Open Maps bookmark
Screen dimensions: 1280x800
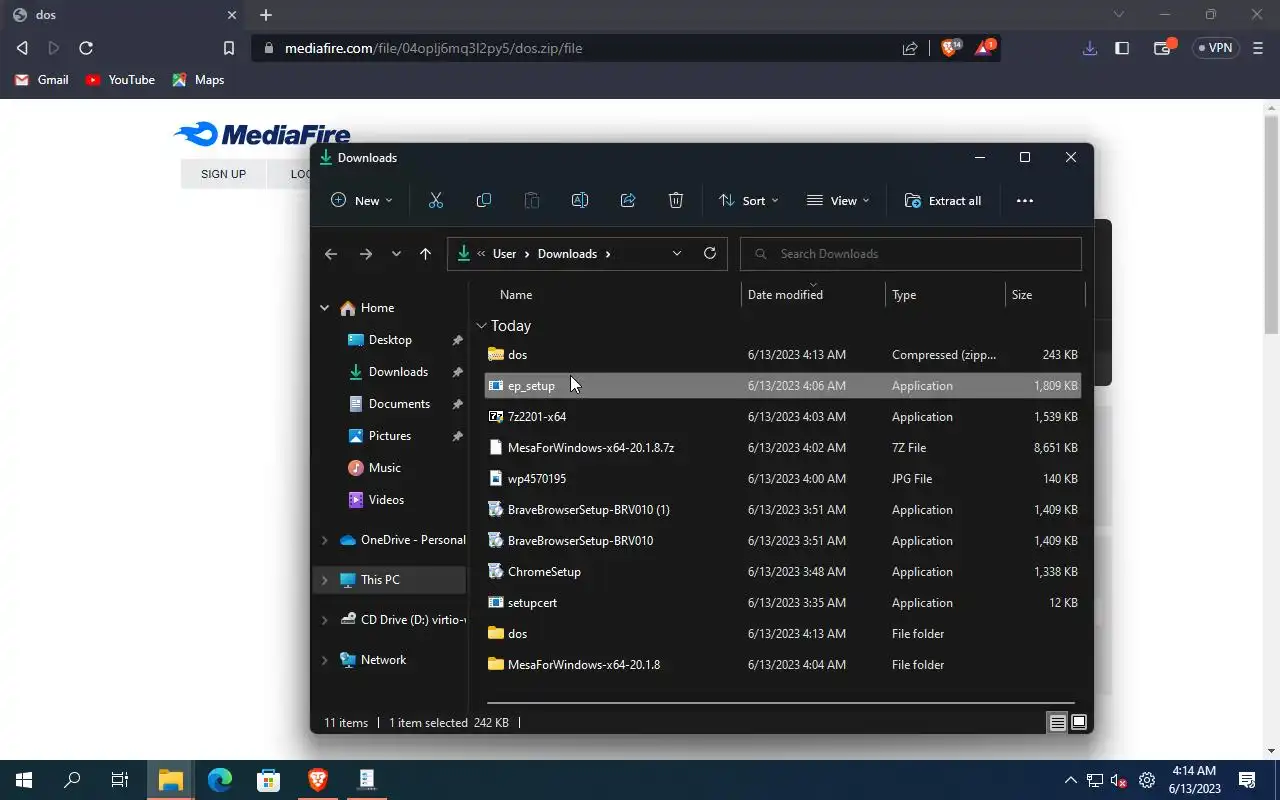[198, 80]
